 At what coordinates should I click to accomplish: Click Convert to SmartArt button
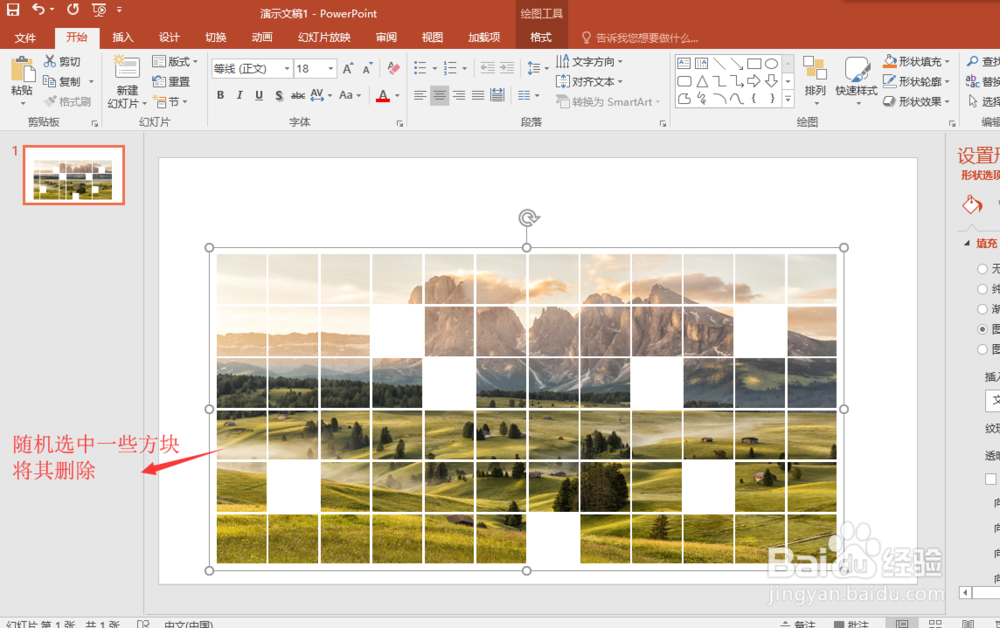(608, 101)
